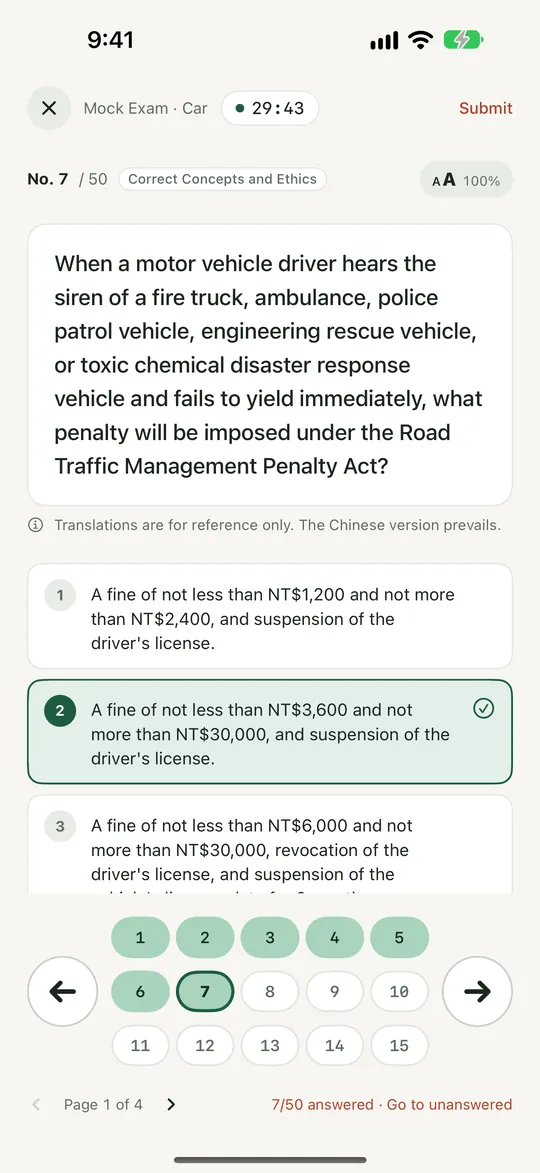Go to previous question with left arrow
Image resolution: width=540 pixels, height=1173 pixels.
click(x=63, y=992)
